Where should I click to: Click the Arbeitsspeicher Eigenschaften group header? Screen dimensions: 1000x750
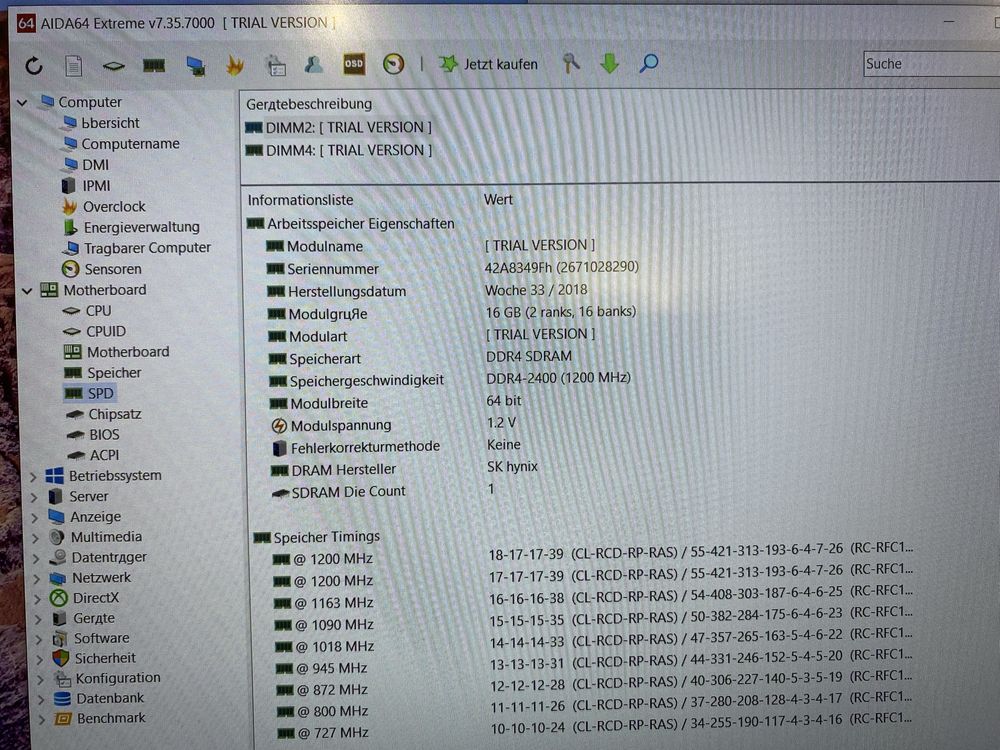[351, 224]
